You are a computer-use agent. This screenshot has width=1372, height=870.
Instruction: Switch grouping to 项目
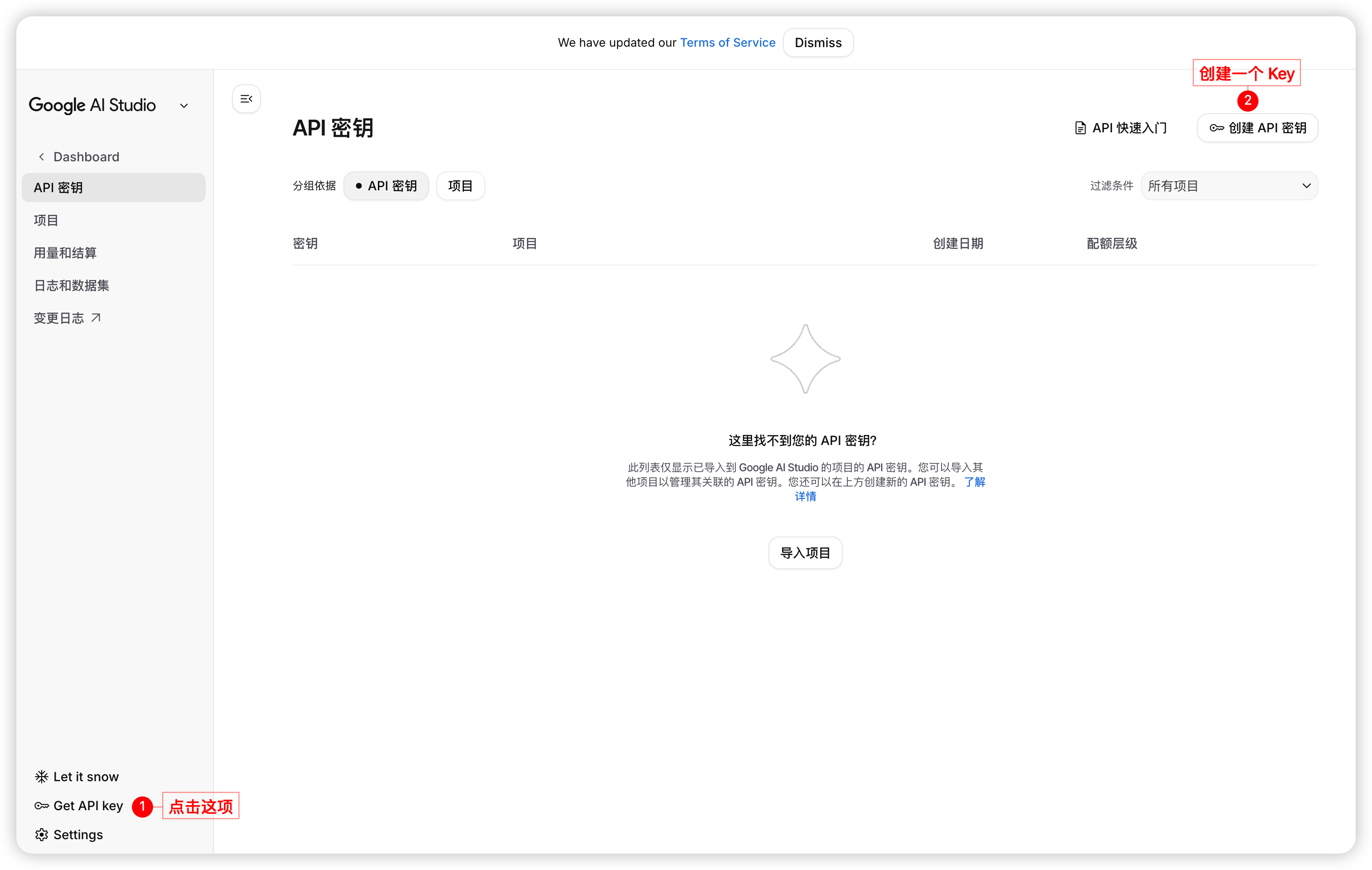(460, 186)
